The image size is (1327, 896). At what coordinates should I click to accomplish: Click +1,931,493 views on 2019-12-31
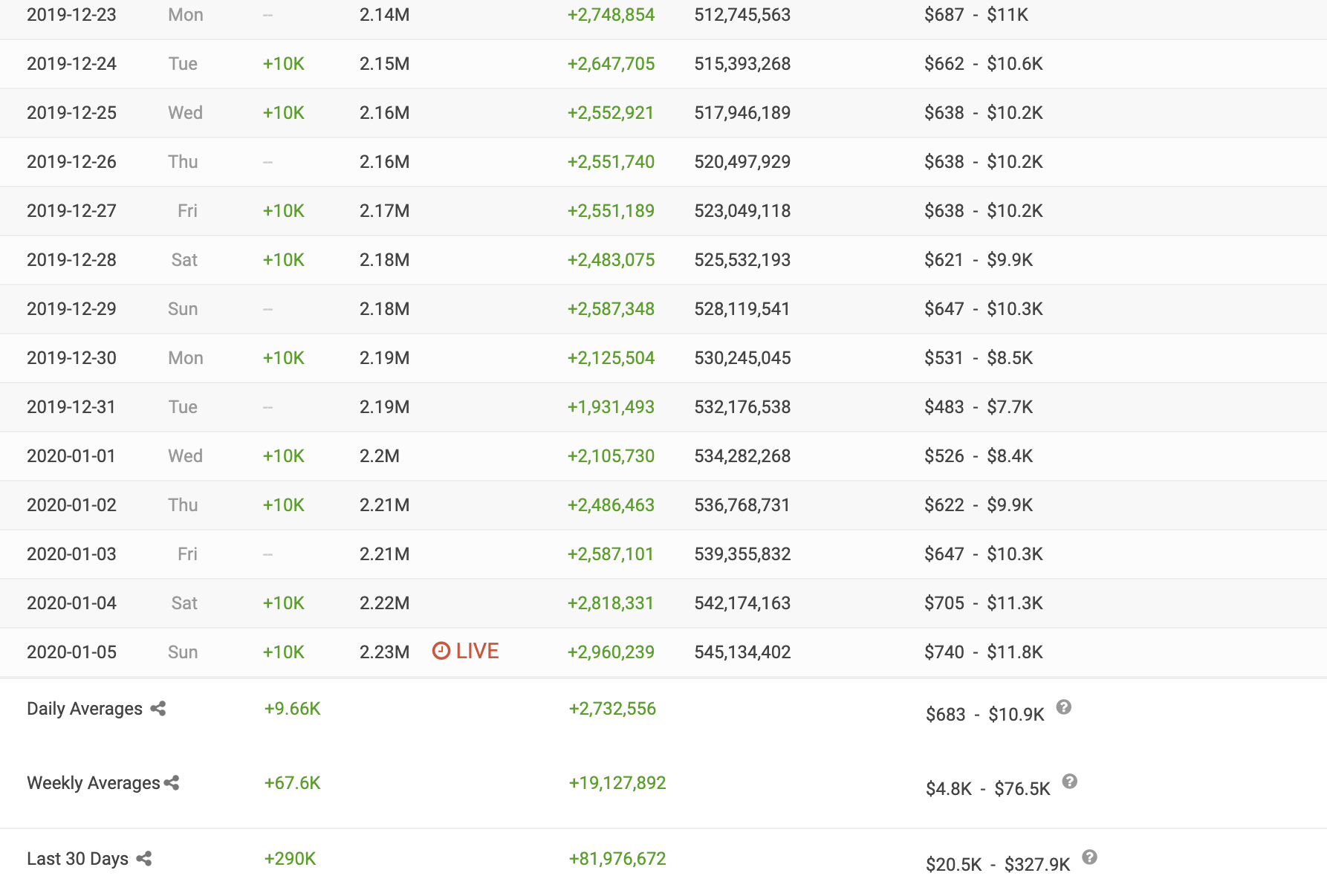(611, 407)
